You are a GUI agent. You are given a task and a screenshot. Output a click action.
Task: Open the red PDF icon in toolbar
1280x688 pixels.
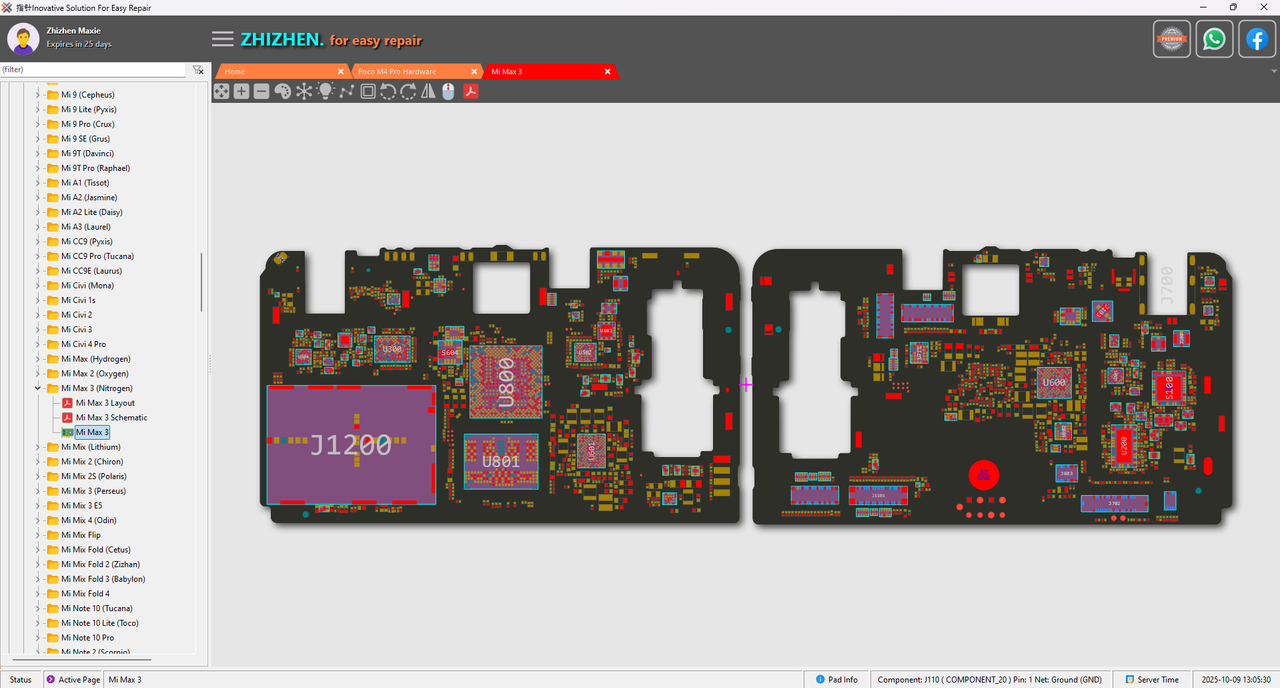pyautogui.click(x=470, y=91)
